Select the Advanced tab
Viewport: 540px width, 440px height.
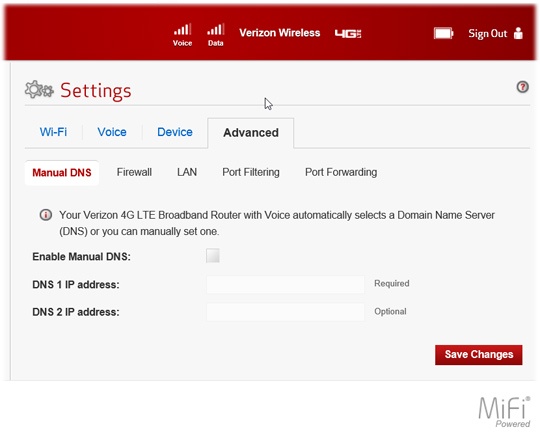(x=251, y=133)
